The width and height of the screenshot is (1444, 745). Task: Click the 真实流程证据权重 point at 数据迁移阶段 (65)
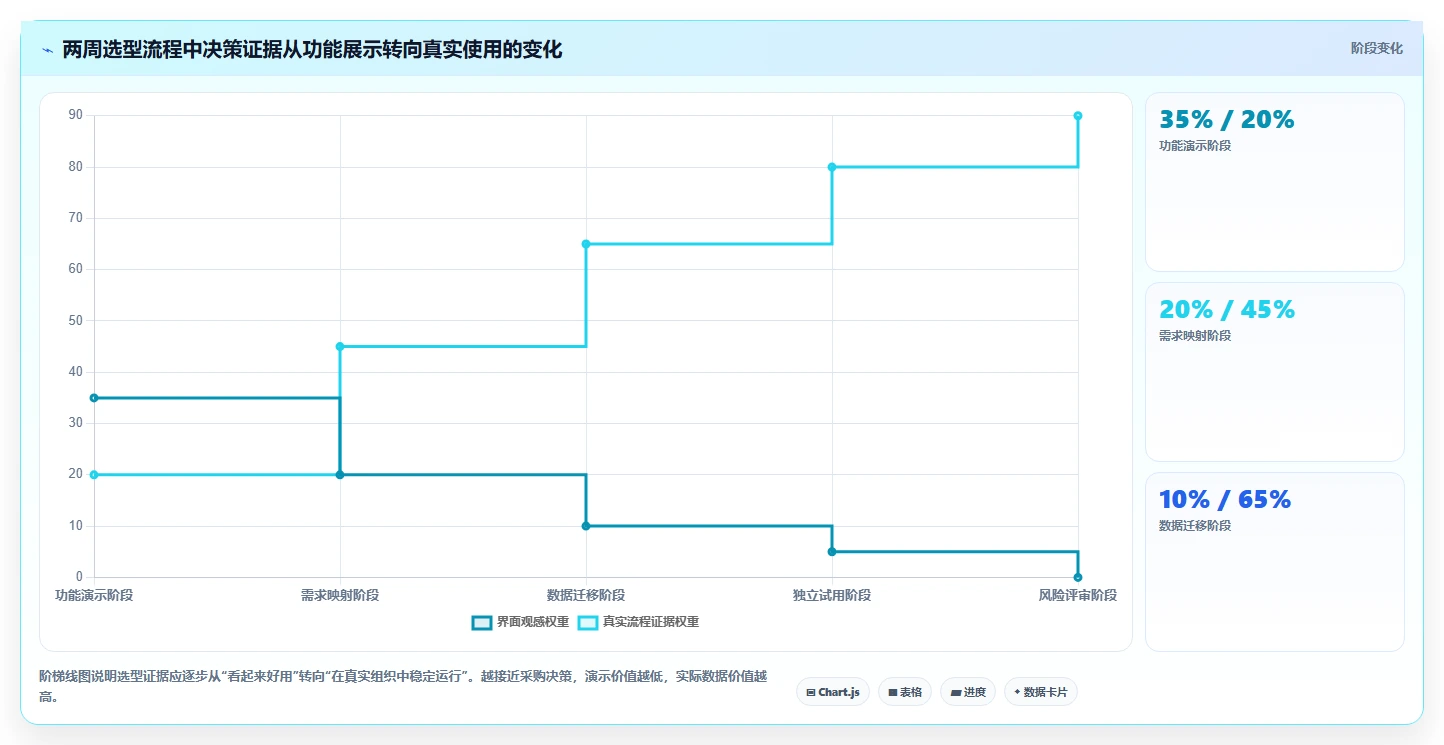tap(586, 244)
